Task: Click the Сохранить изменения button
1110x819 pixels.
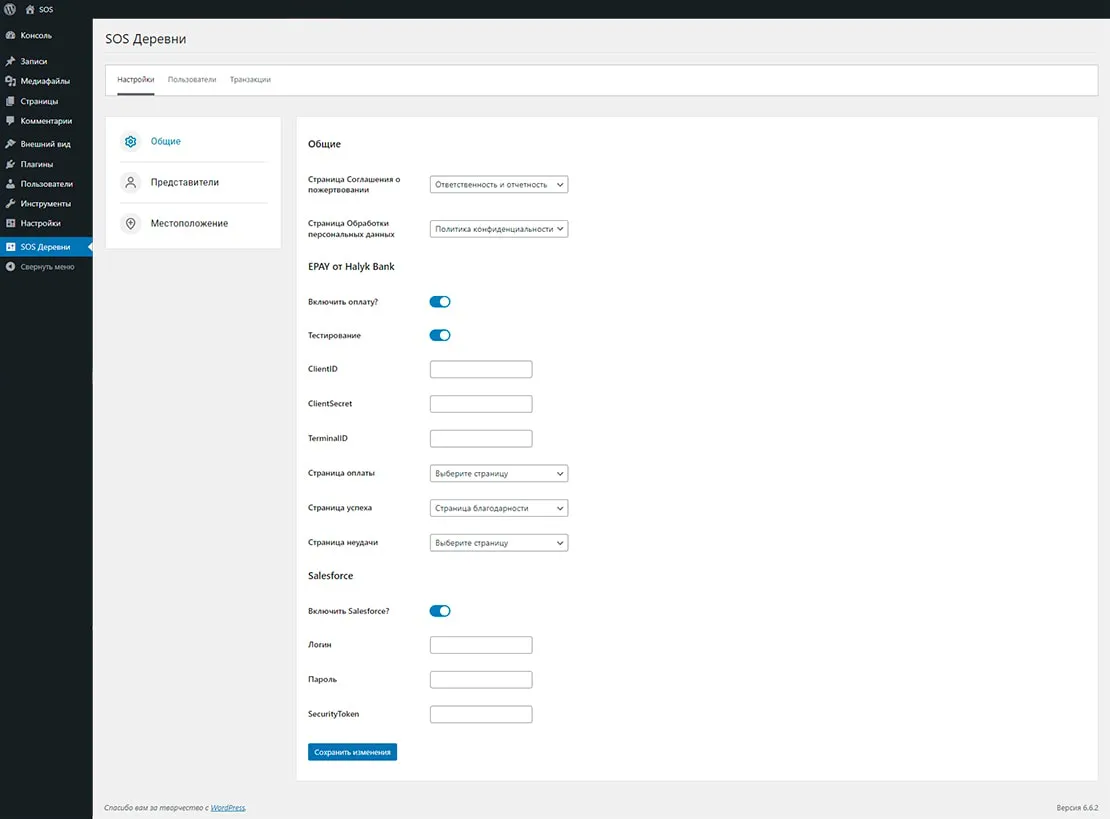Action: coord(352,752)
